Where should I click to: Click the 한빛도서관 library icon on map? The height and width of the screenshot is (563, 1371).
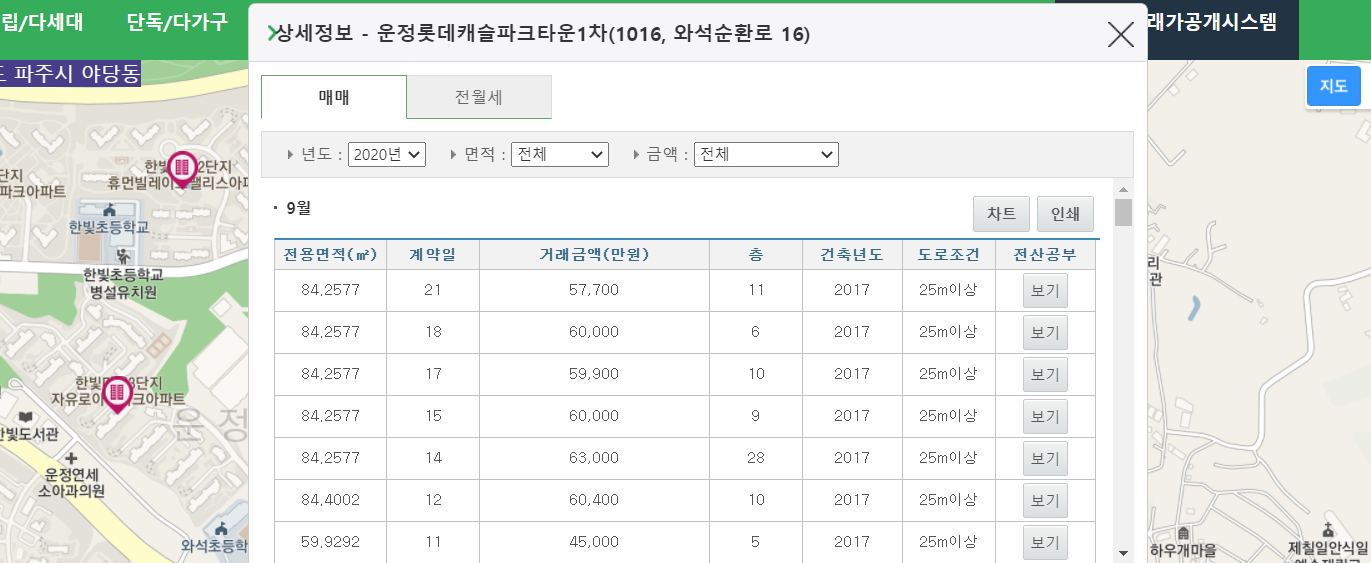[x=25, y=416]
